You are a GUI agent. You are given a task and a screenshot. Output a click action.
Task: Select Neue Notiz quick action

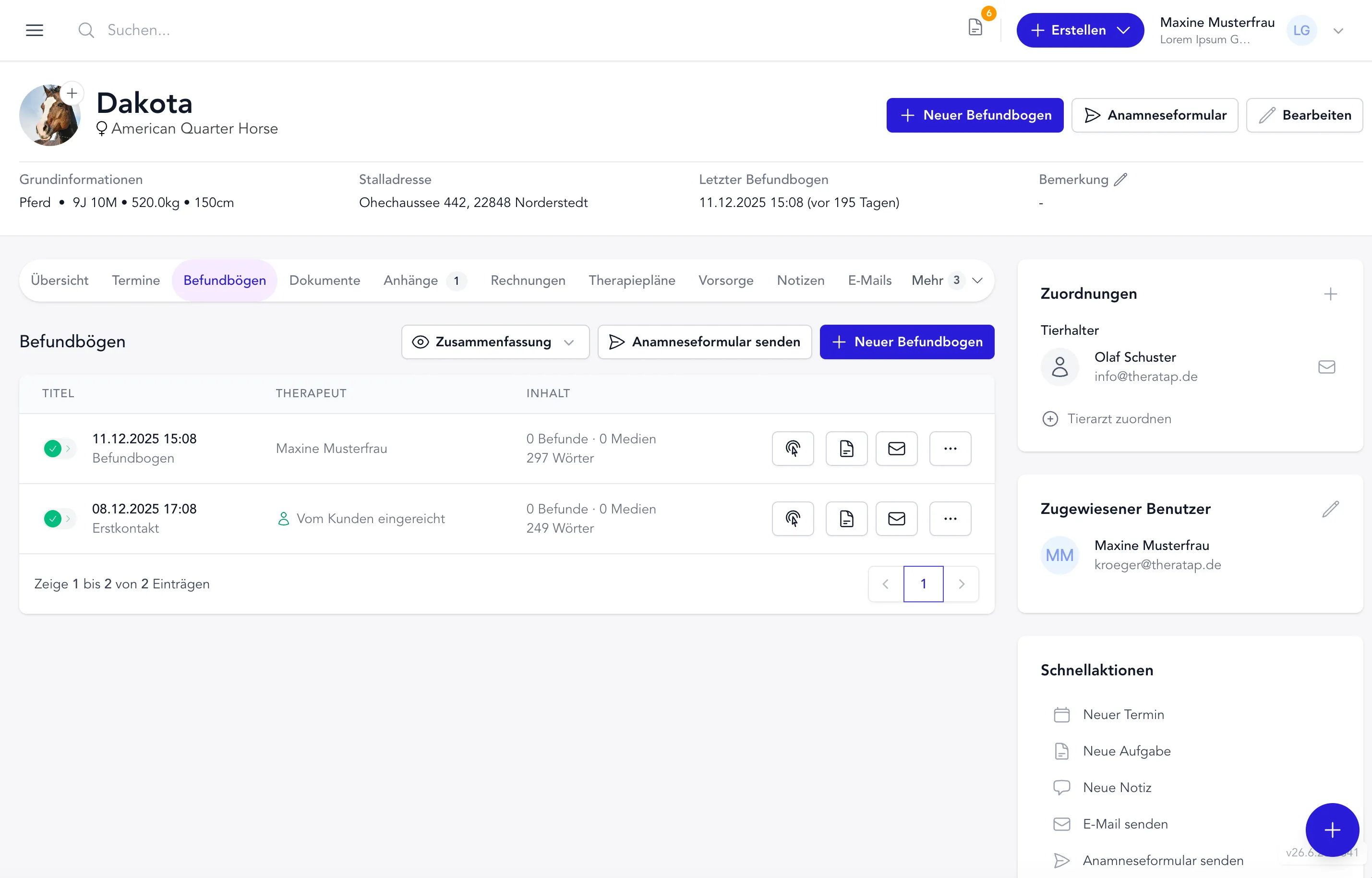1103,788
